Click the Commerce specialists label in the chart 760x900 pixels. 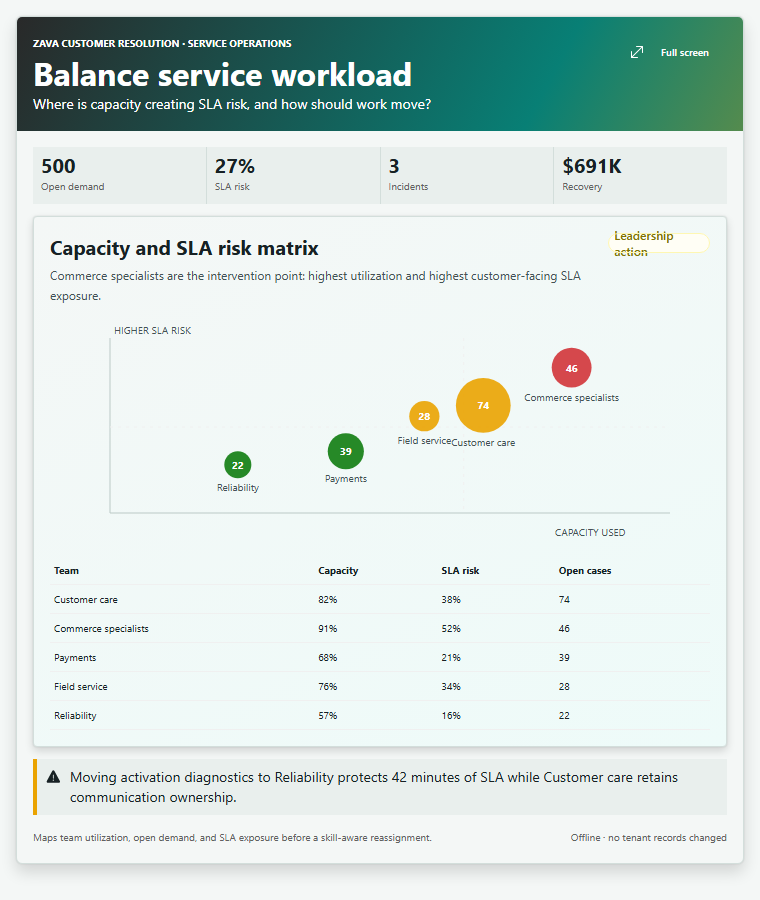click(571, 398)
